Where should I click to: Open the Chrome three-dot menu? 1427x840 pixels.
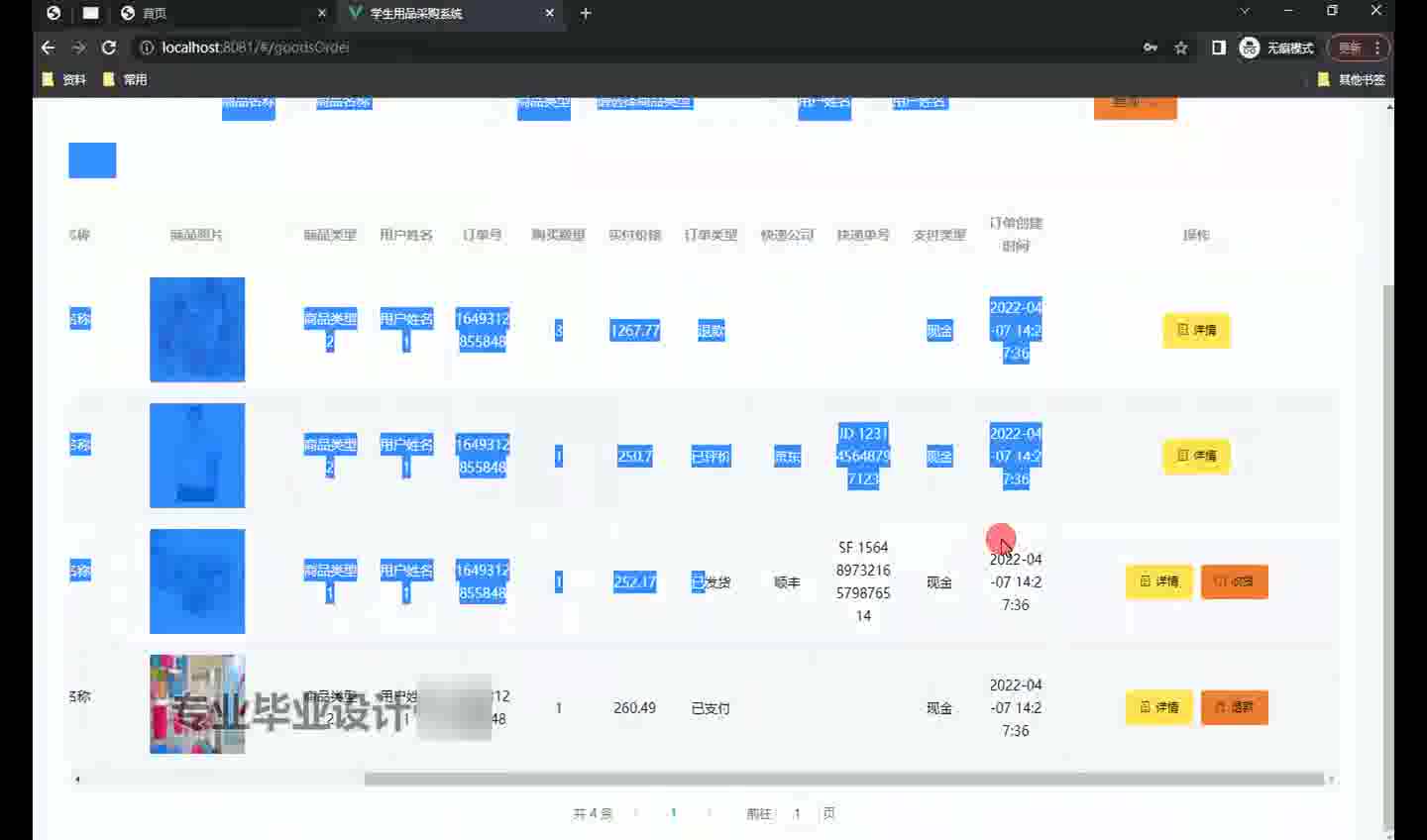point(1377,48)
